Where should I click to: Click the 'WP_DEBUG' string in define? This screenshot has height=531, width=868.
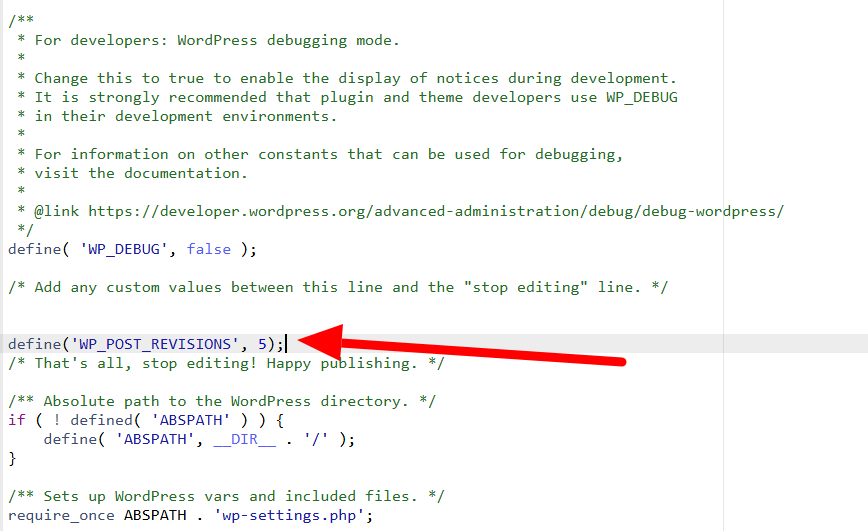tap(123, 249)
